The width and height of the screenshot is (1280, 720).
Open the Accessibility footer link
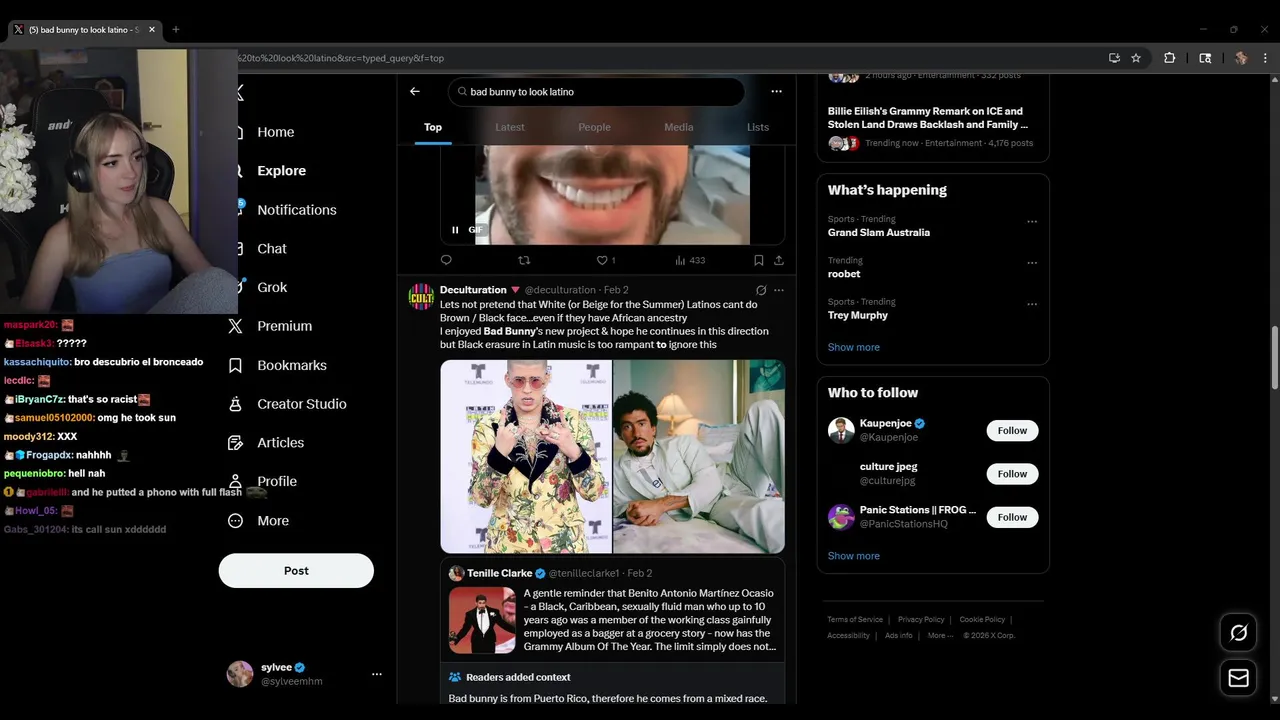[848, 635]
